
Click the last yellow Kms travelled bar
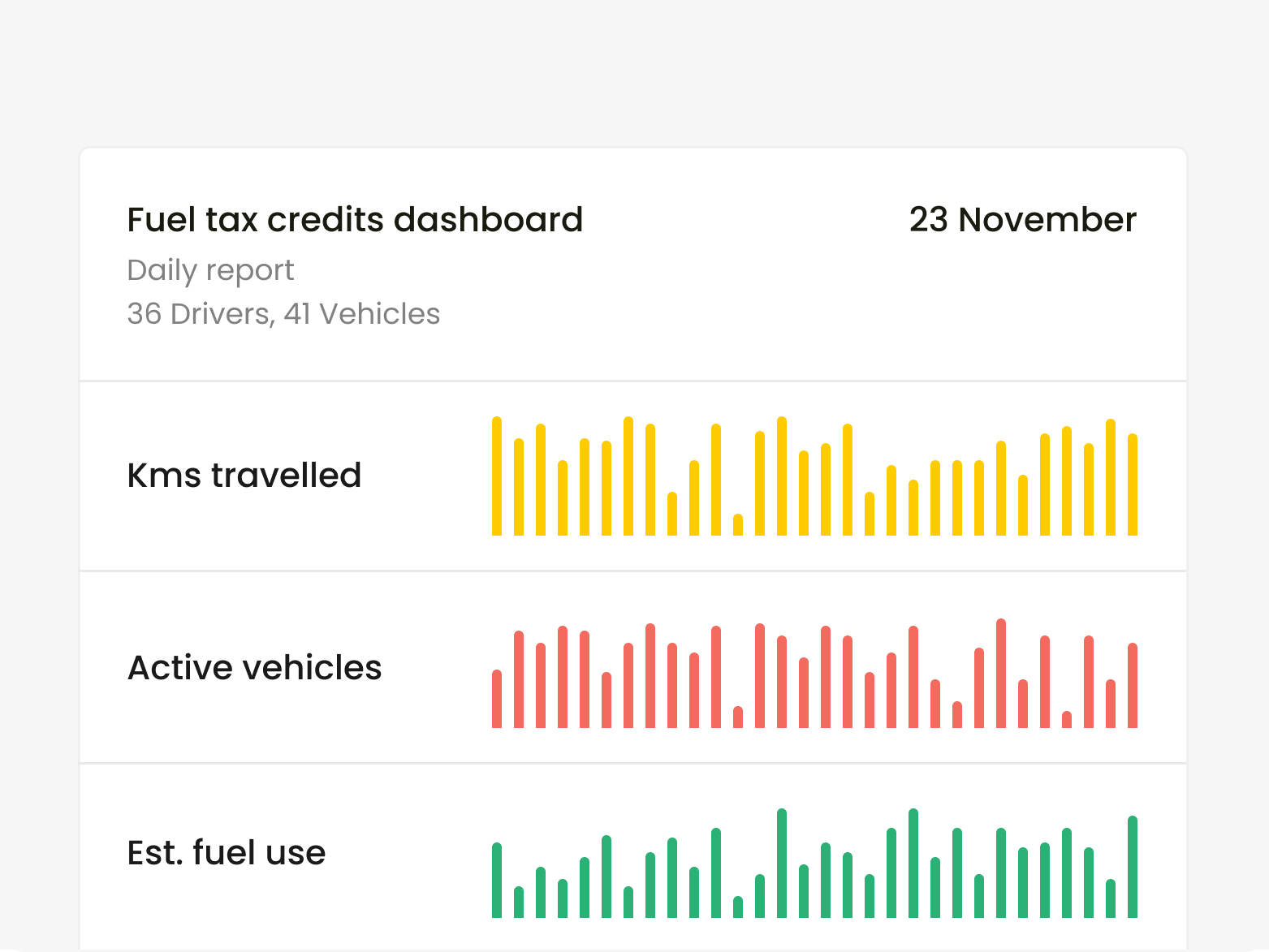coord(1133,485)
